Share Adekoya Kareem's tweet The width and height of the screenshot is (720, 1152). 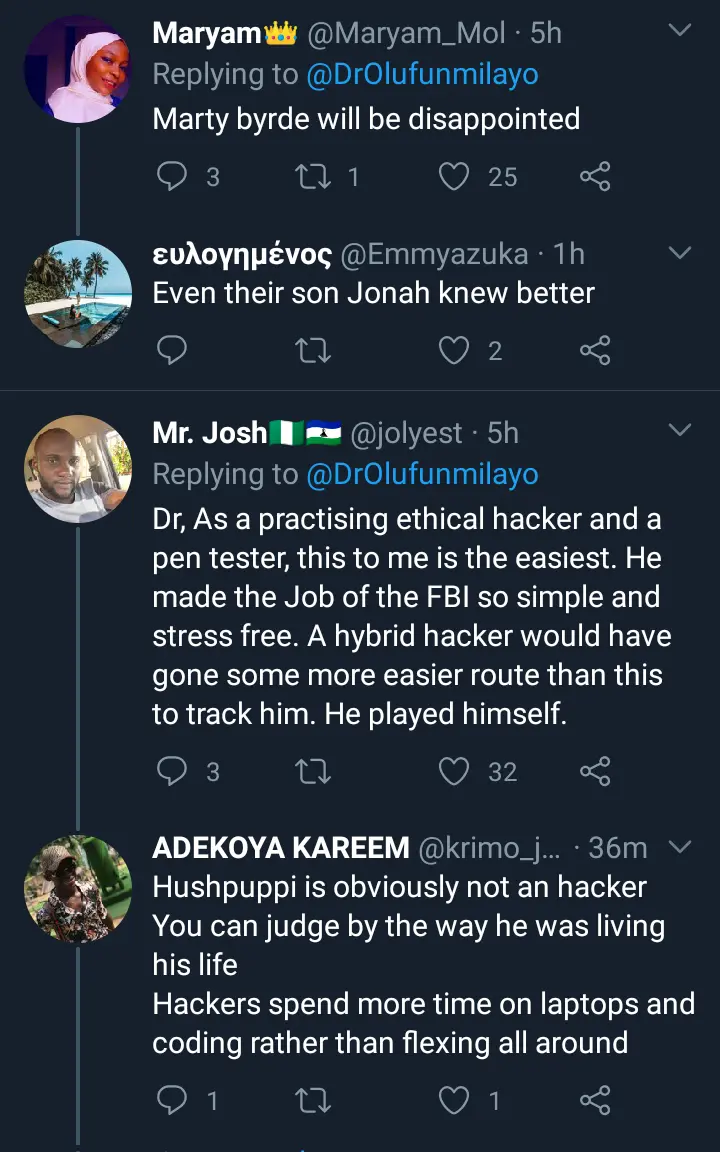point(595,1101)
